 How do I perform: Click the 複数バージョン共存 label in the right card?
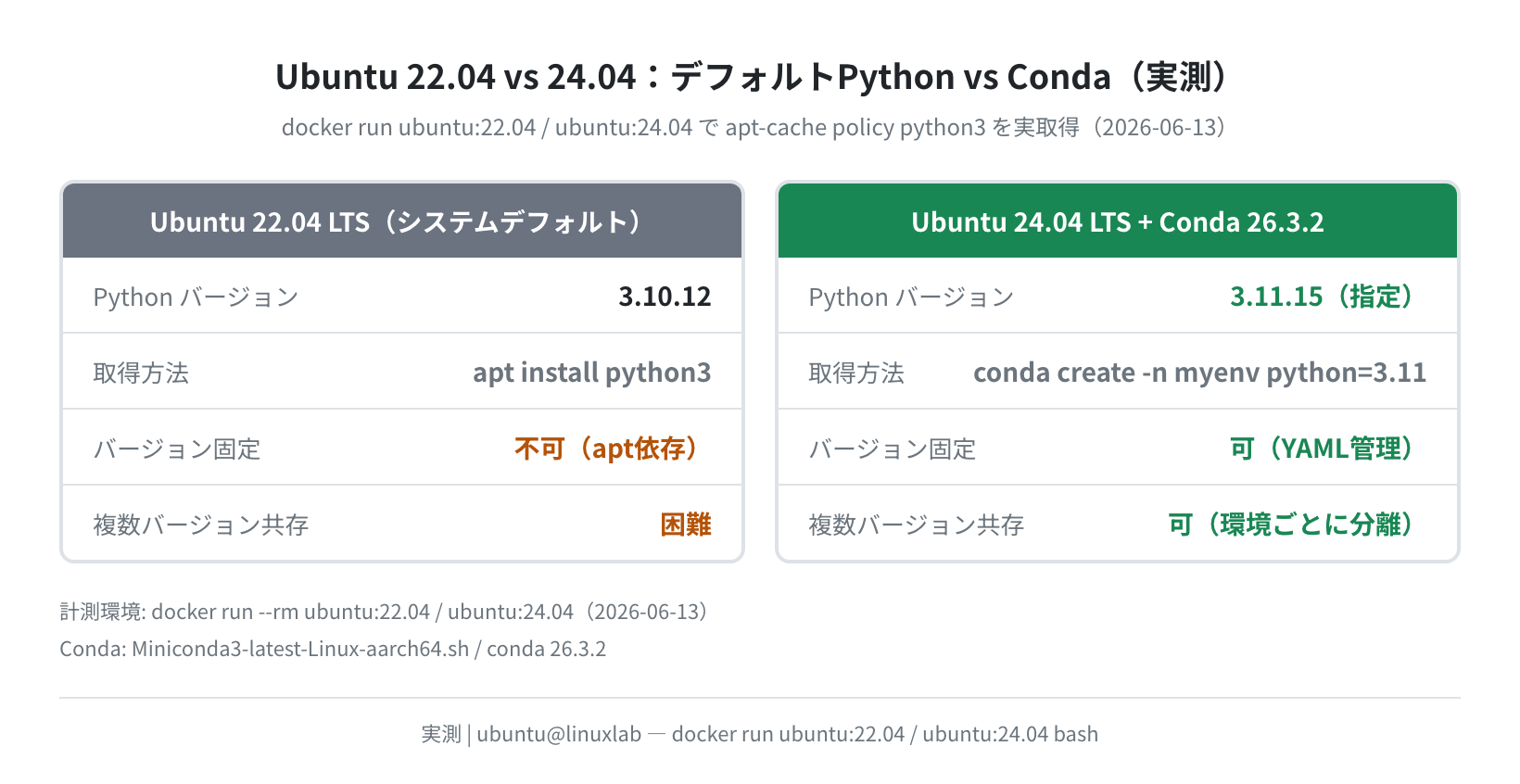pyautogui.click(x=916, y=525)
